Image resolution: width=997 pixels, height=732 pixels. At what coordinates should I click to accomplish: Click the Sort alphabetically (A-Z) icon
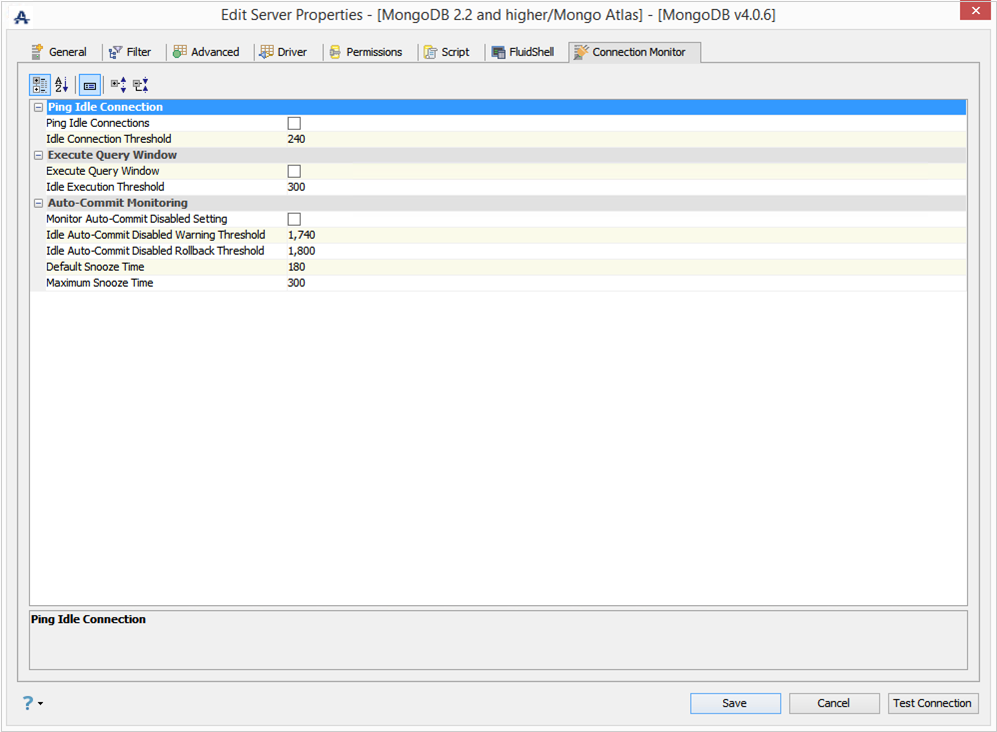pos(62,85)
